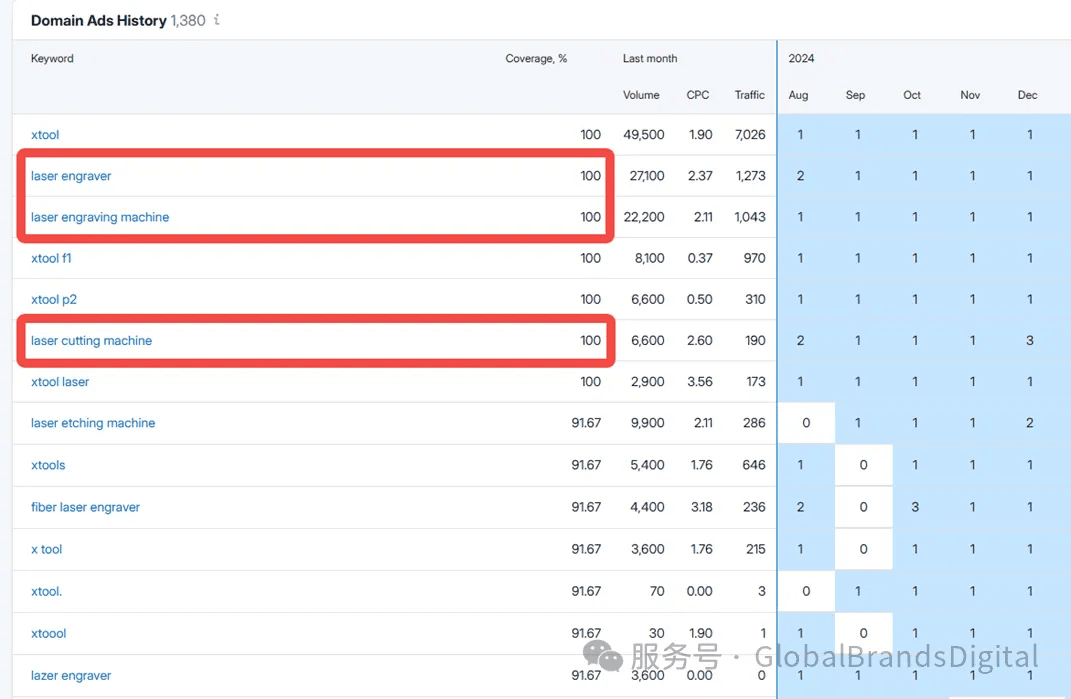The width and height of the screenshot is (1071, 699).
Task: Open the 'xtools' keyword link
Action: coord(48,465)
